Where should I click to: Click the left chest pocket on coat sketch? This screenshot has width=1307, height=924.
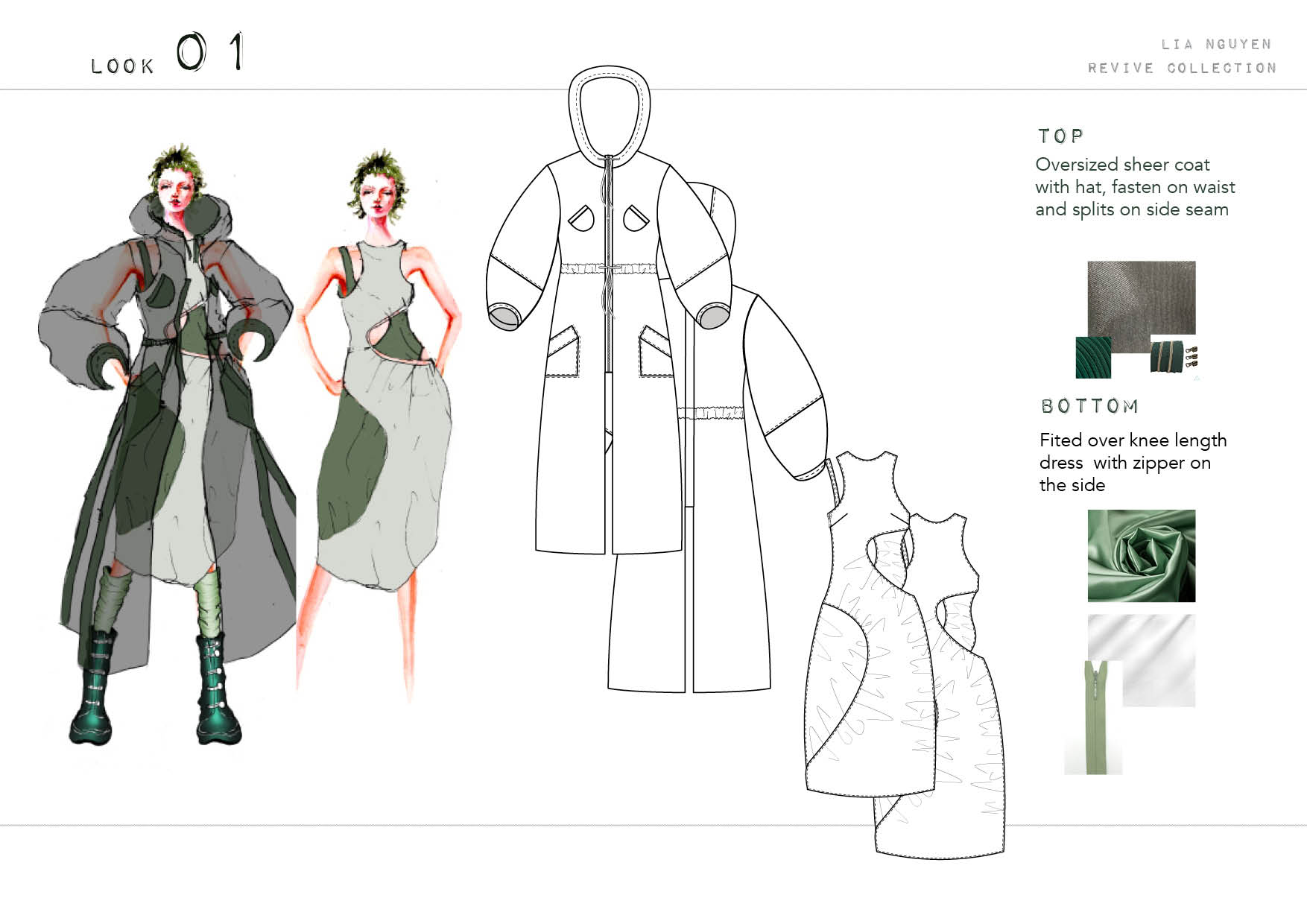(581, 218)
